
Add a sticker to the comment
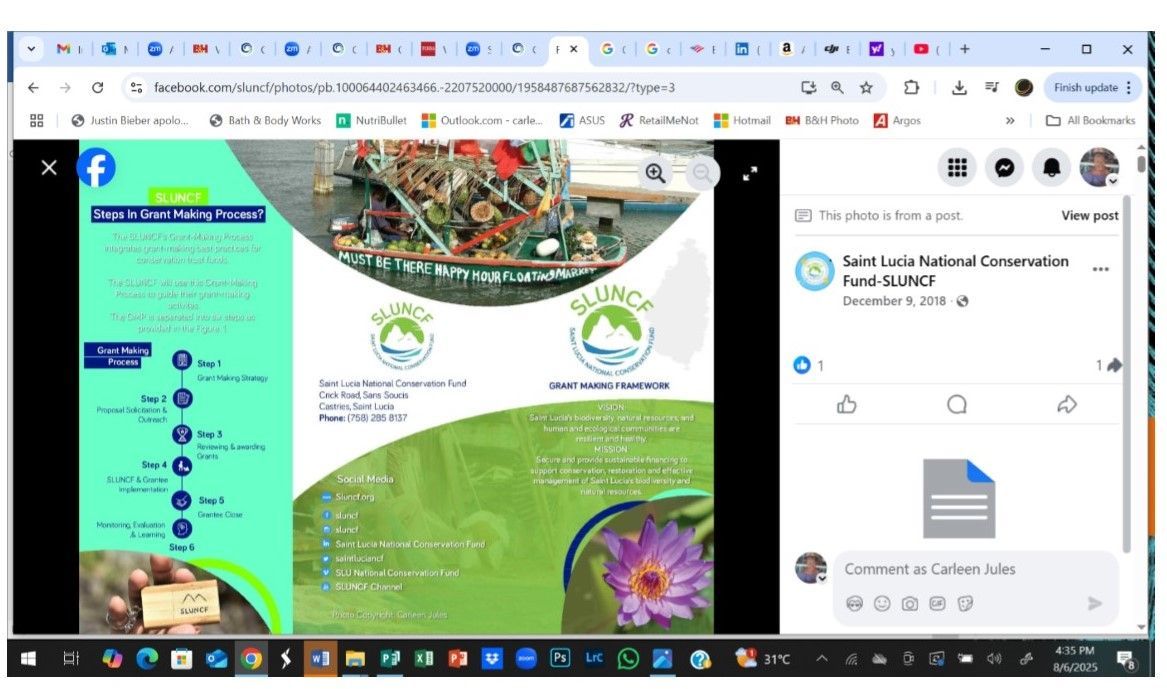965,603
